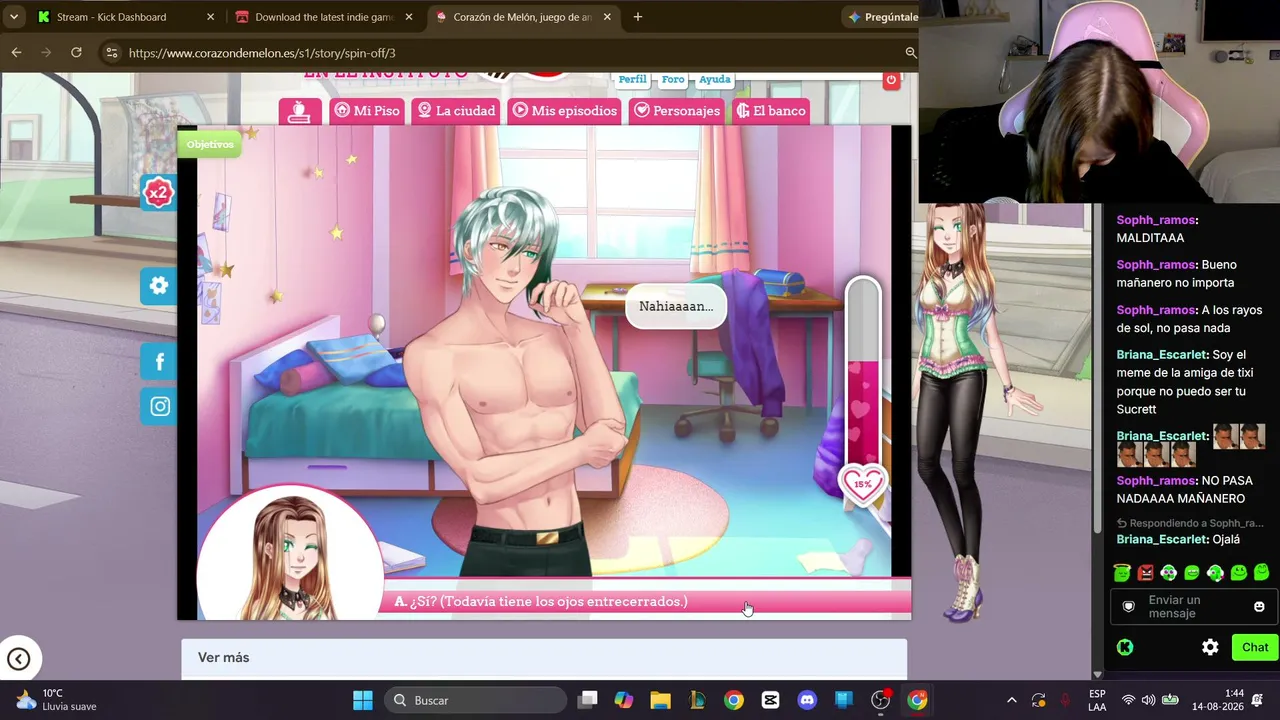1280x720 pixels.
Task: Open File Explorer from the taskbar
Action: 660,700
